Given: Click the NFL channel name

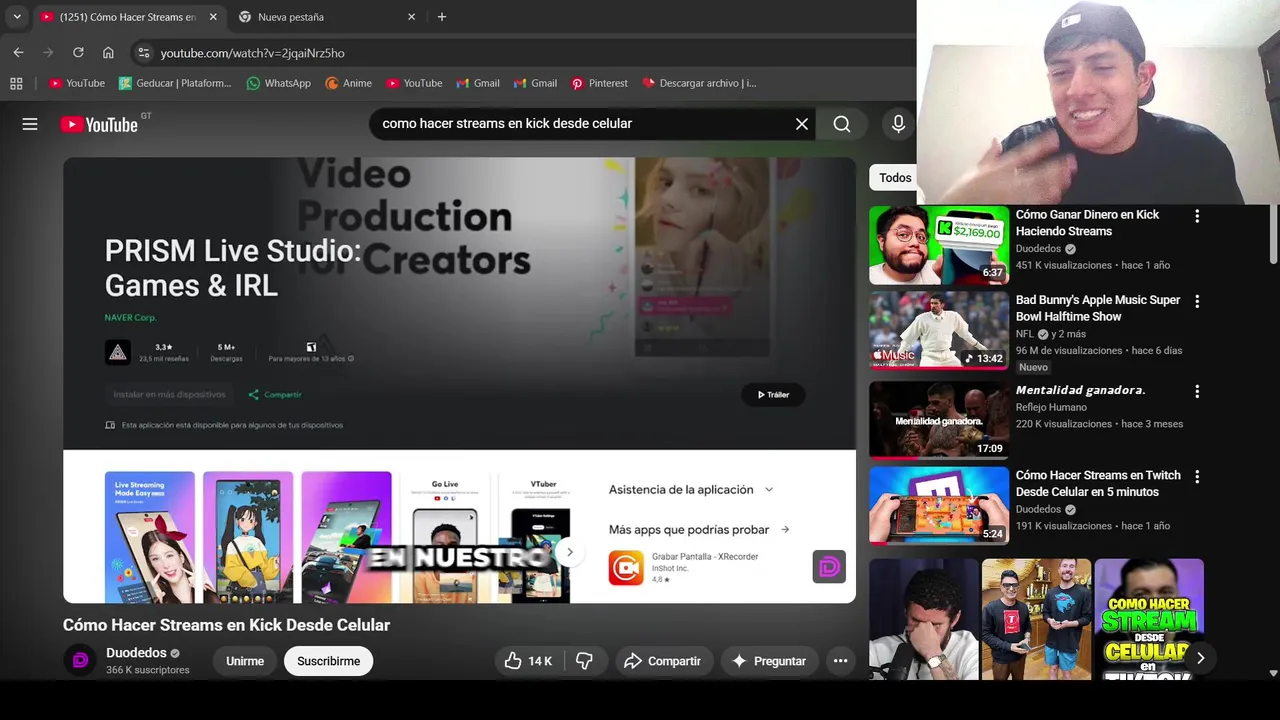Looking at the screenshot, I should (1025, 334).
